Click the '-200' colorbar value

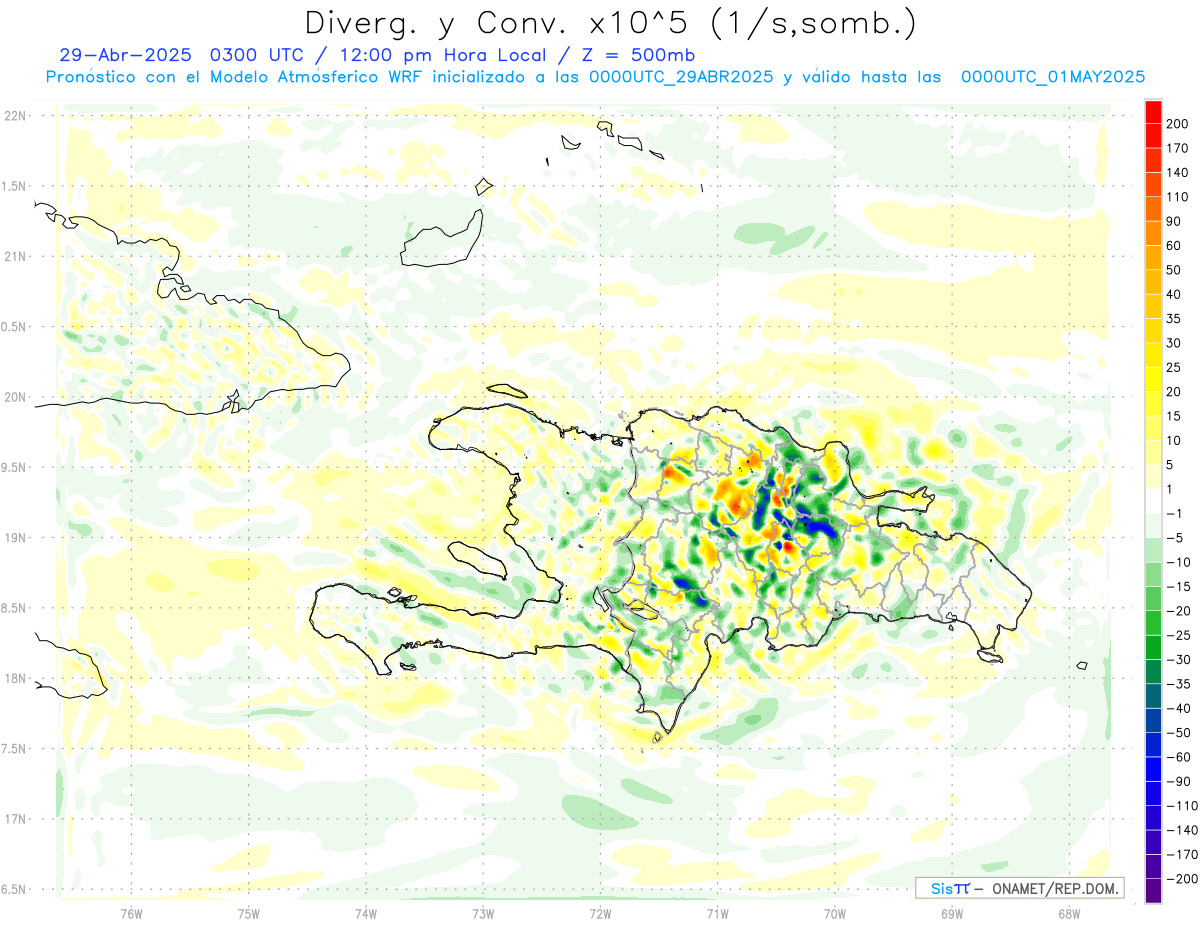pos(1182,879)
